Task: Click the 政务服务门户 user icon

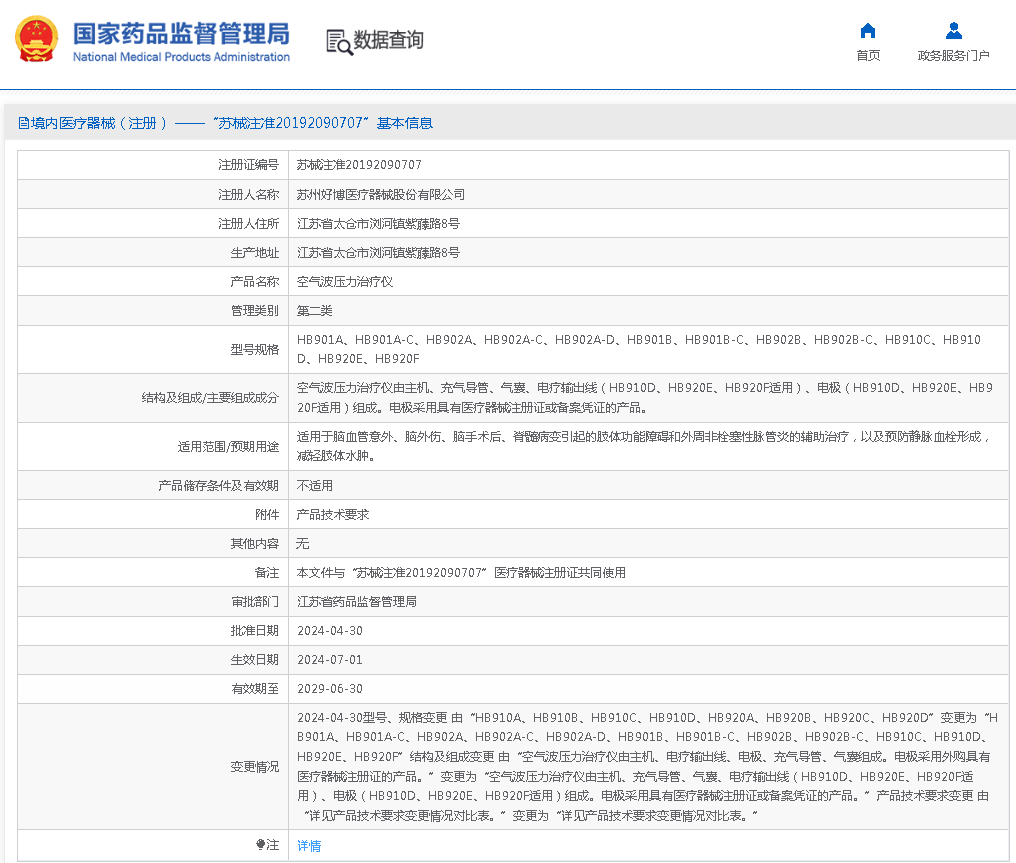Action: [953, 31]
